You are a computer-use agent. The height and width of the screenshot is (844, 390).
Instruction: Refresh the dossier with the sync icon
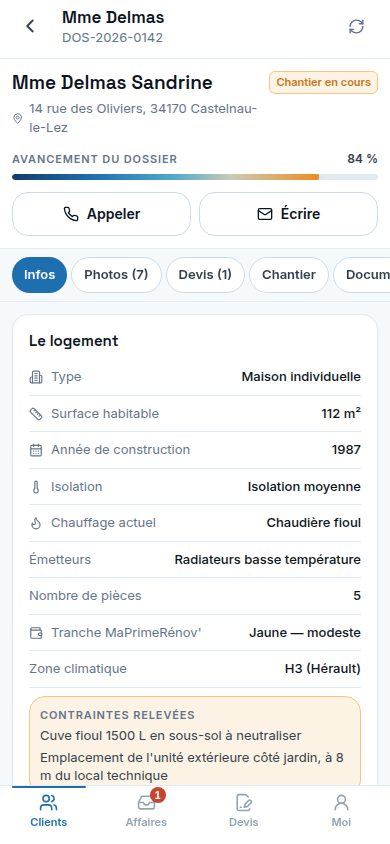click(356, 26)
